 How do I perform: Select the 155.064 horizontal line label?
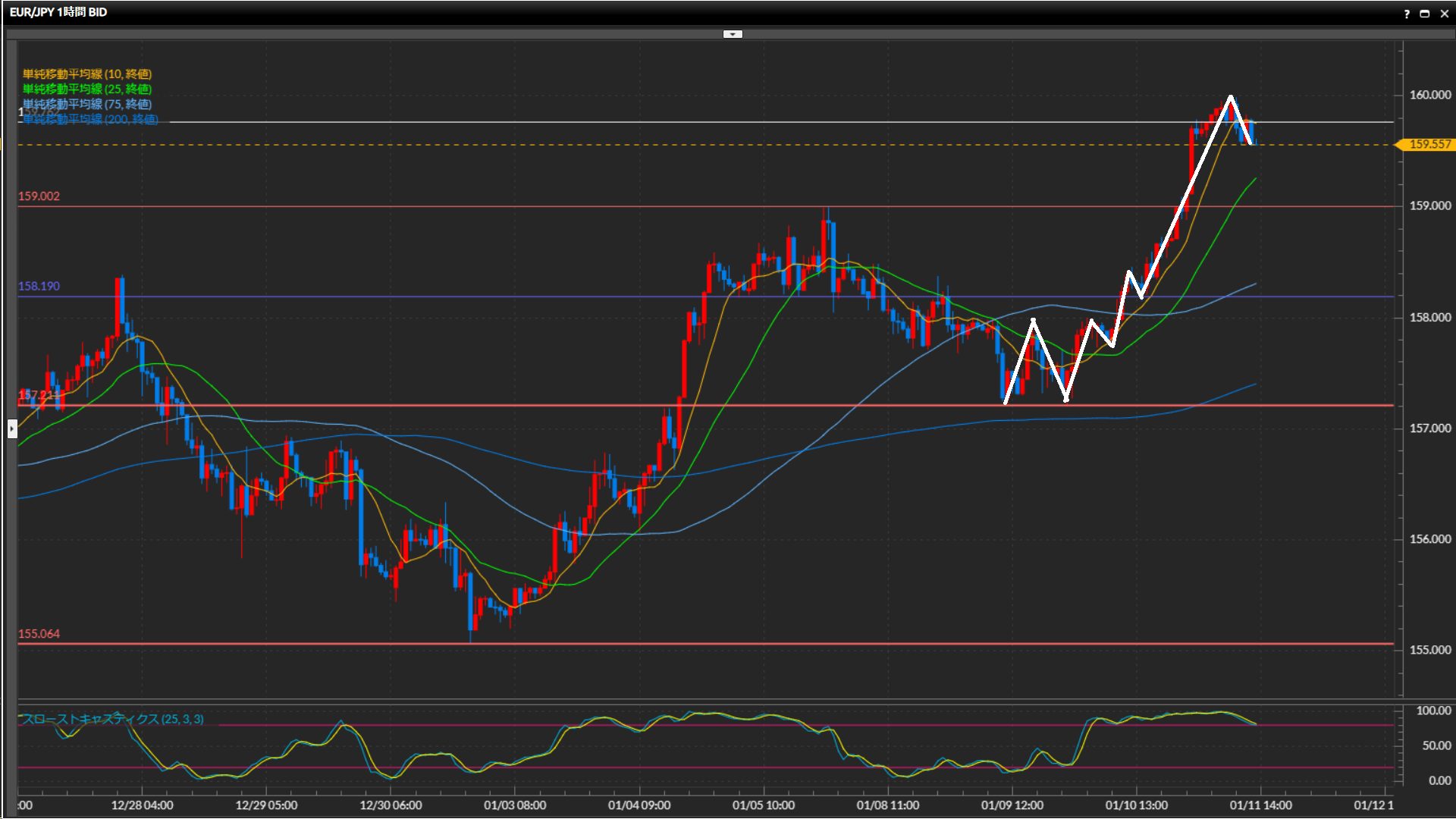(39, 634)
